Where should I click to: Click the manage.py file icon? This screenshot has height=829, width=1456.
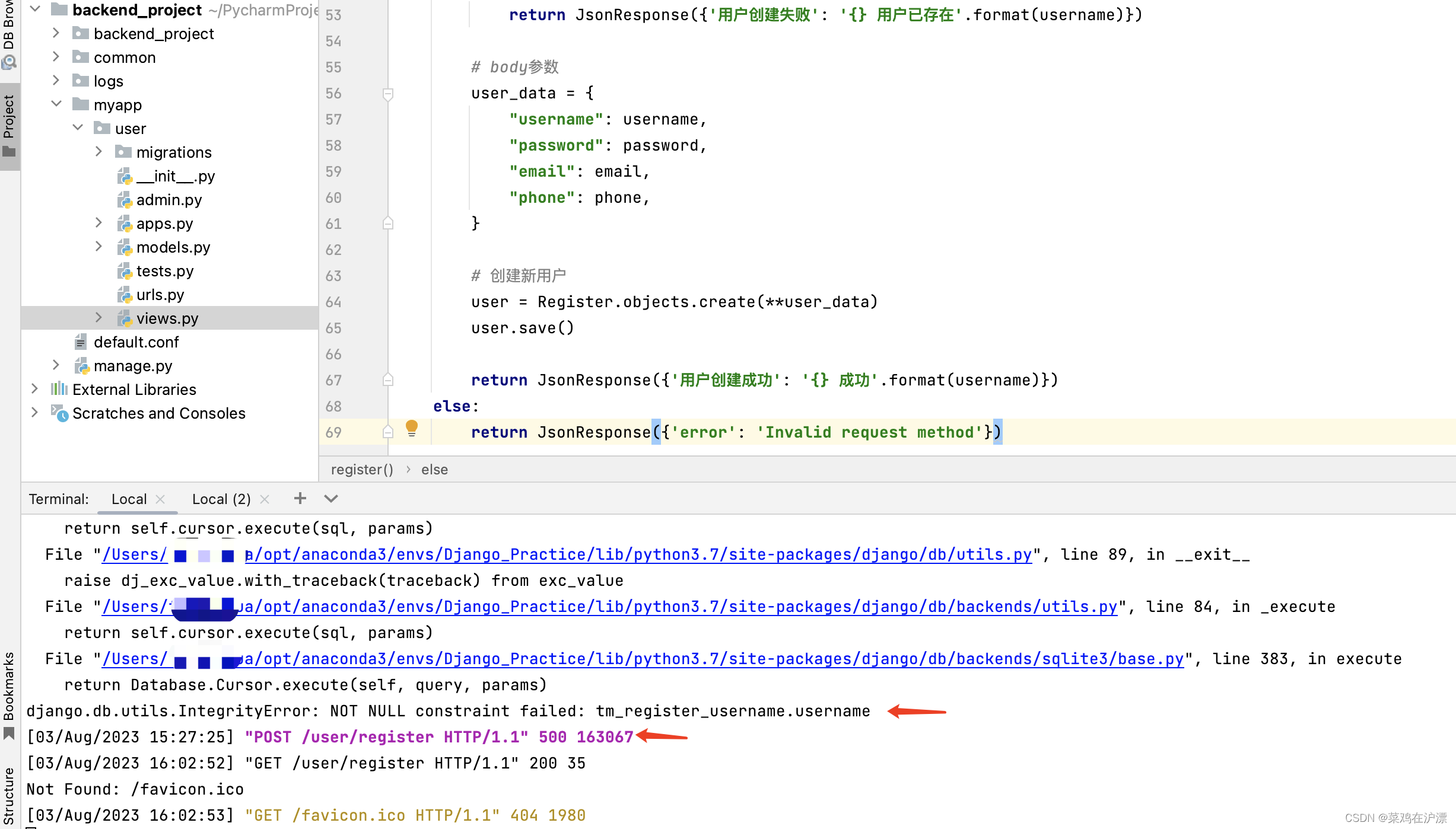click(82, 366)
